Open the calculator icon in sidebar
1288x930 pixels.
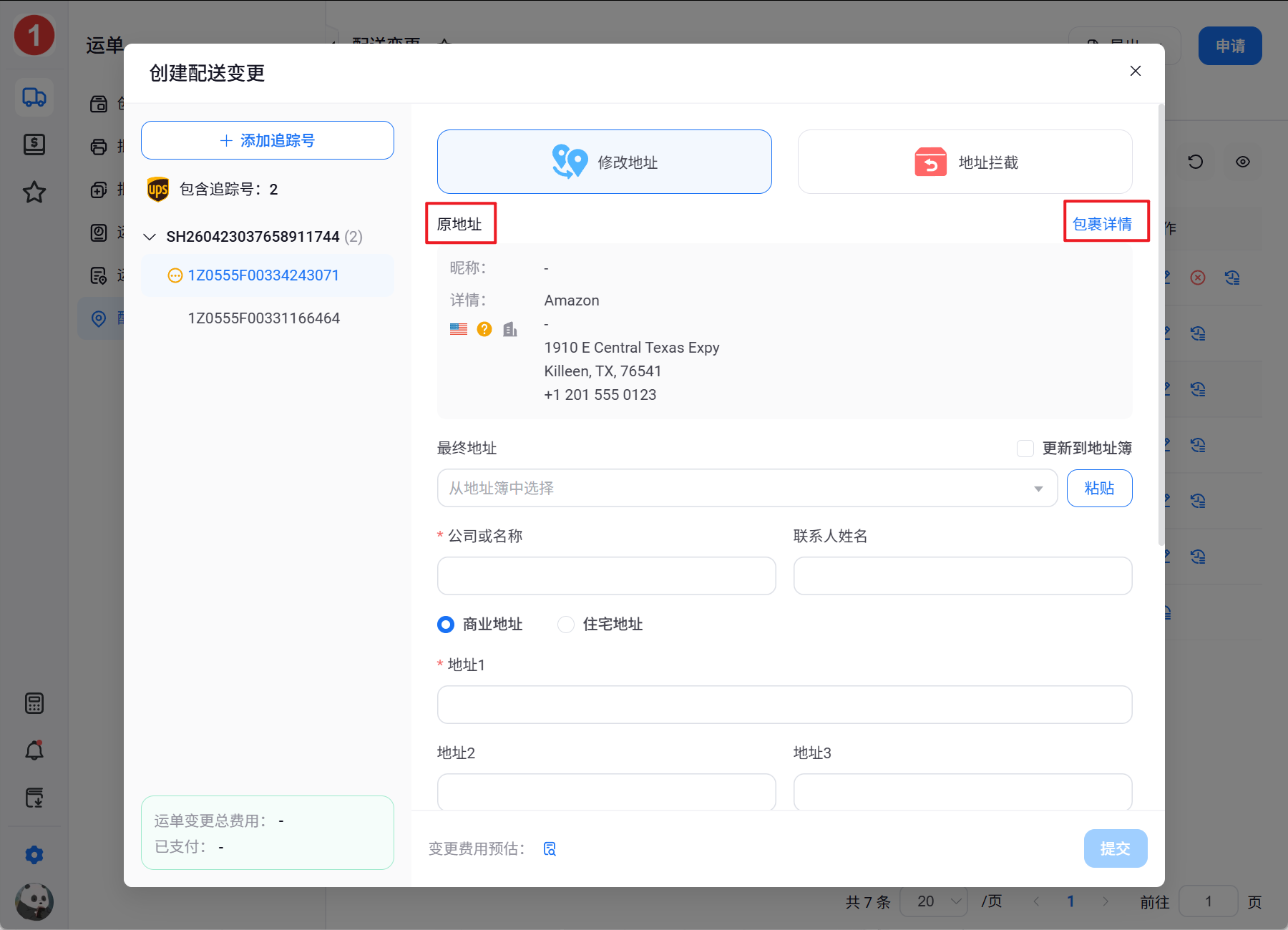(x=34, y=703)
